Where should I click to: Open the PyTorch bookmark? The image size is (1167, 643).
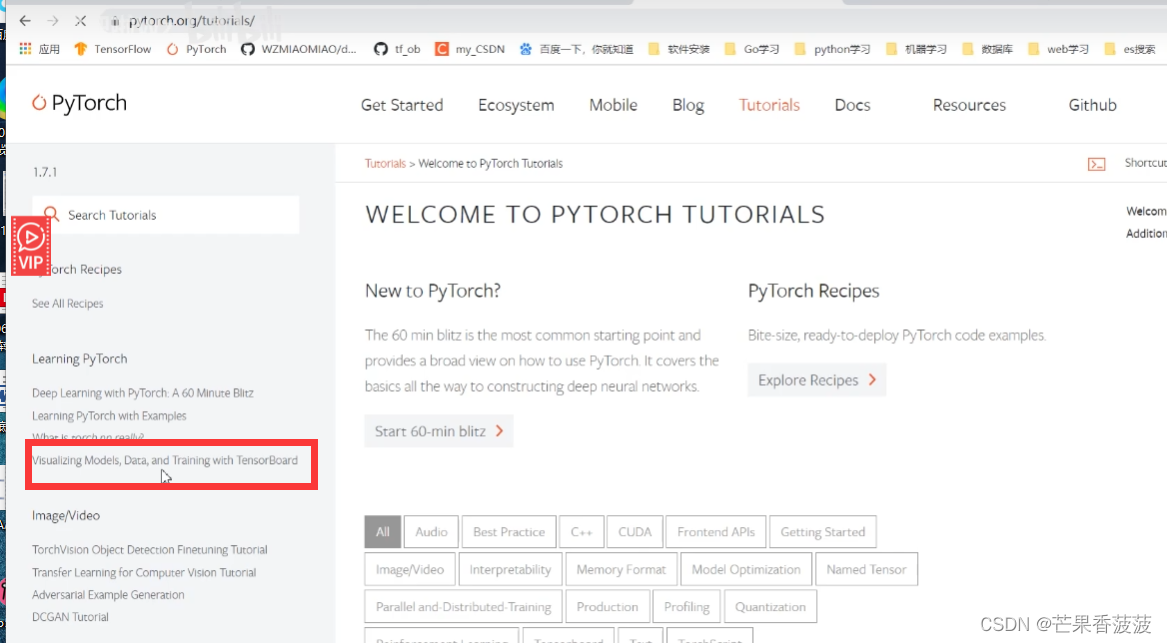click(196, 49)
